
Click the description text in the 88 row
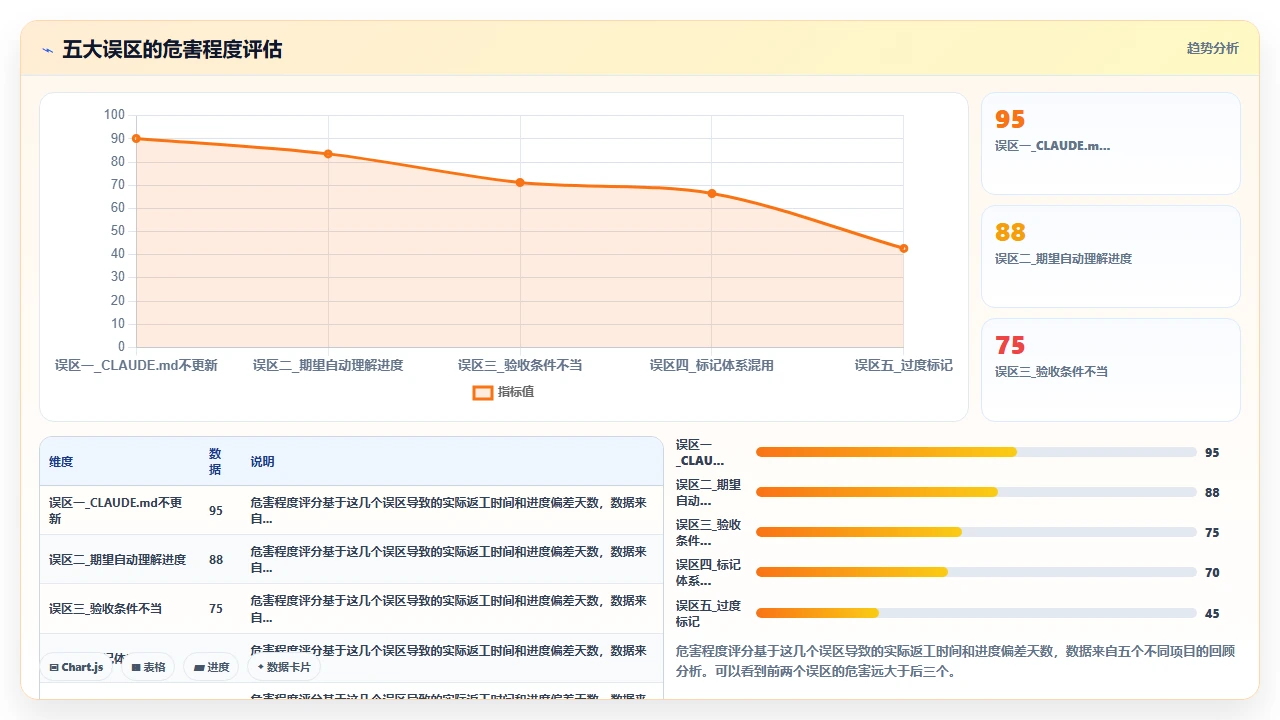coord(448,560)
